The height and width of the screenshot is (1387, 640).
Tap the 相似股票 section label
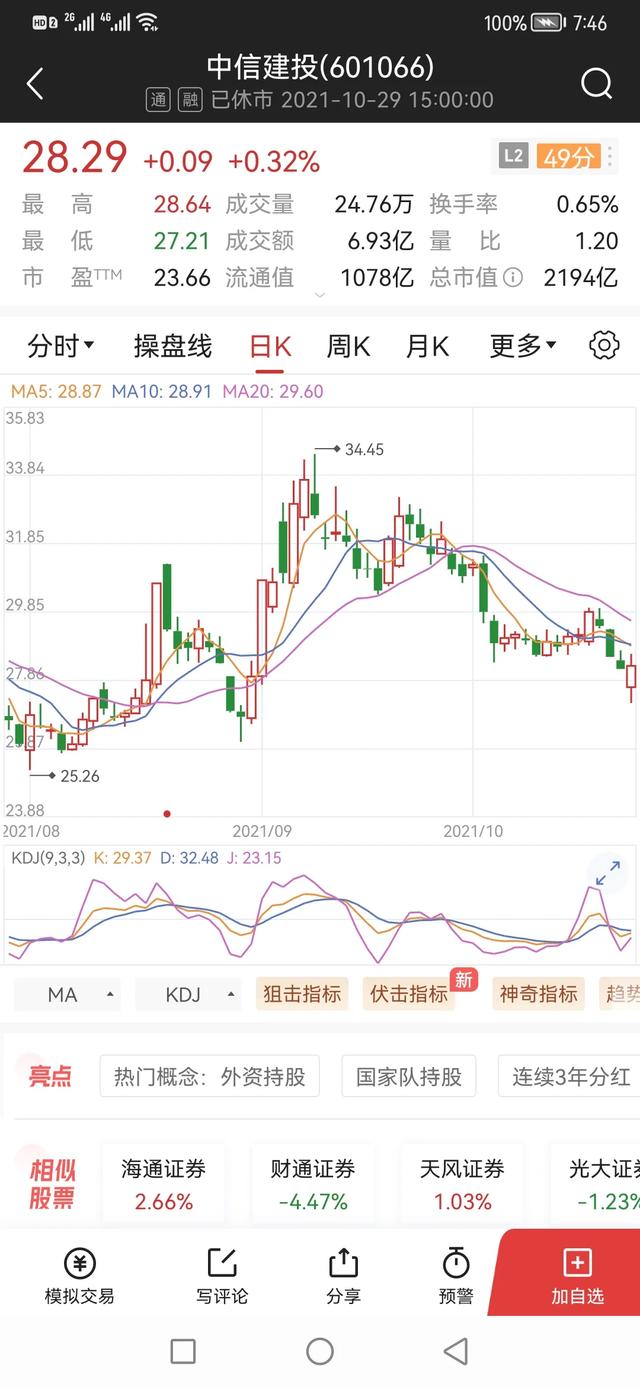[52, 1185]
